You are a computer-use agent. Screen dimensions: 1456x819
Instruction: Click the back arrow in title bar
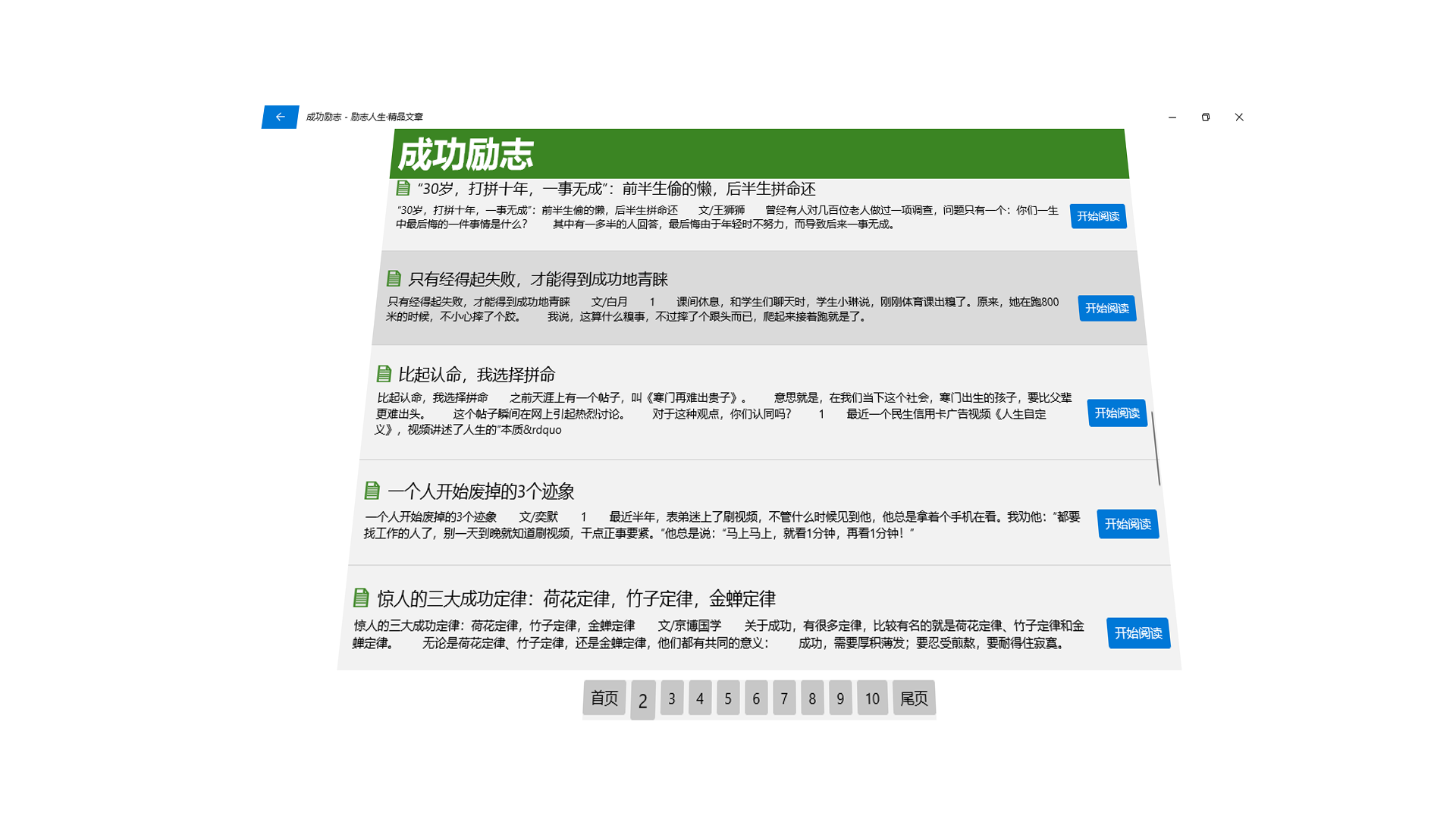click(280, 117)
